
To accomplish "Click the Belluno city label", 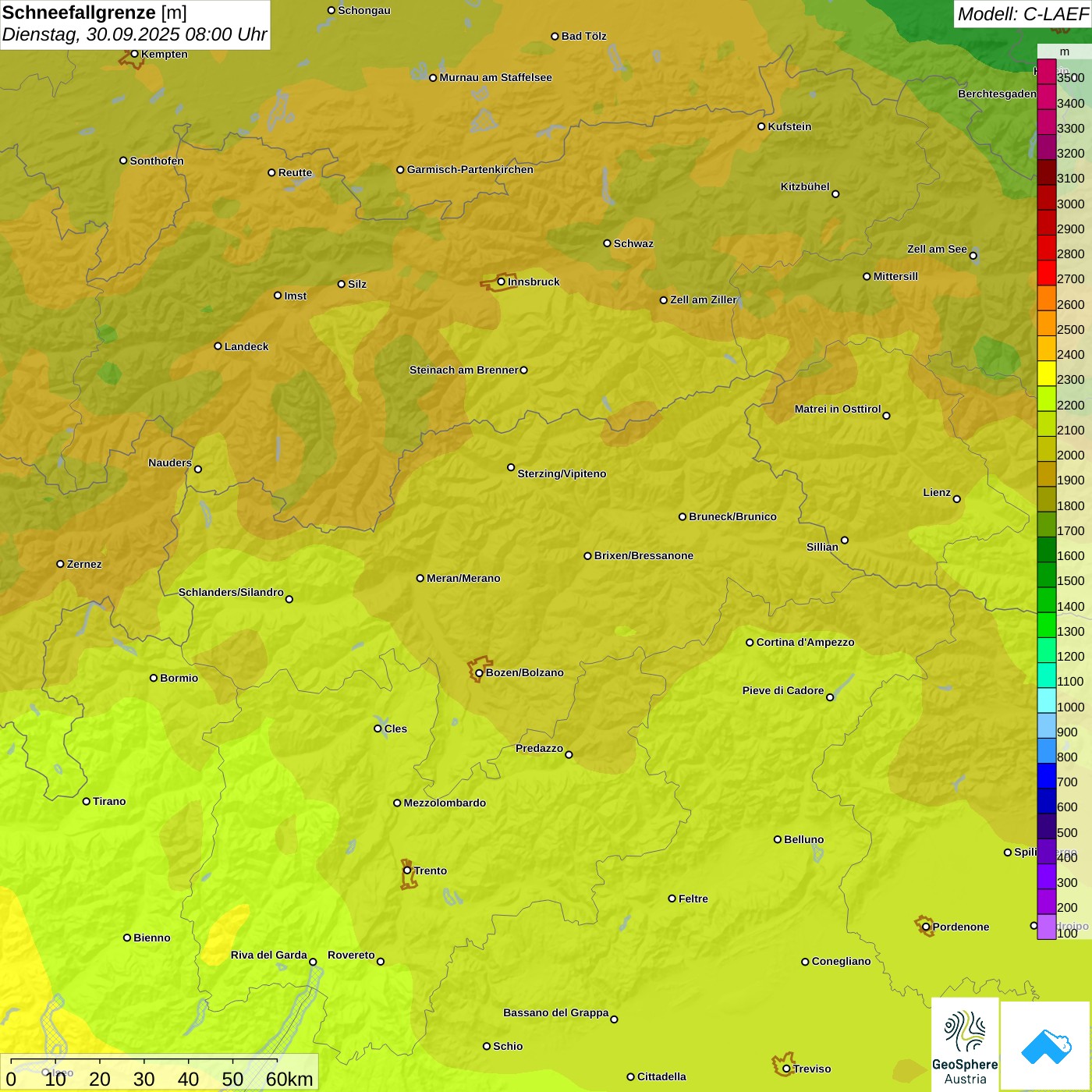I will point(803,839).
